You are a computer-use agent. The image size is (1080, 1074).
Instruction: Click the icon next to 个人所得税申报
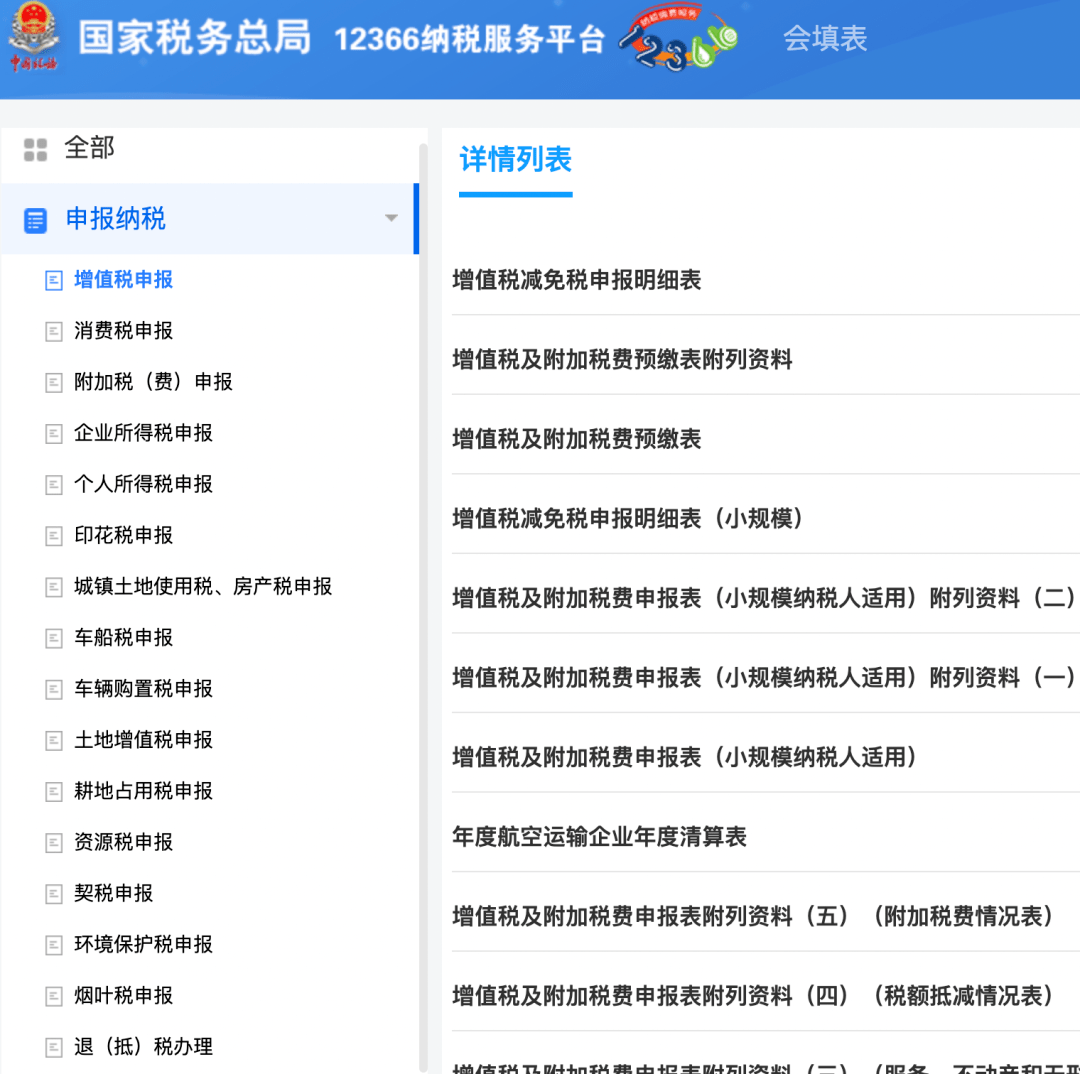[x=54, y=484]
